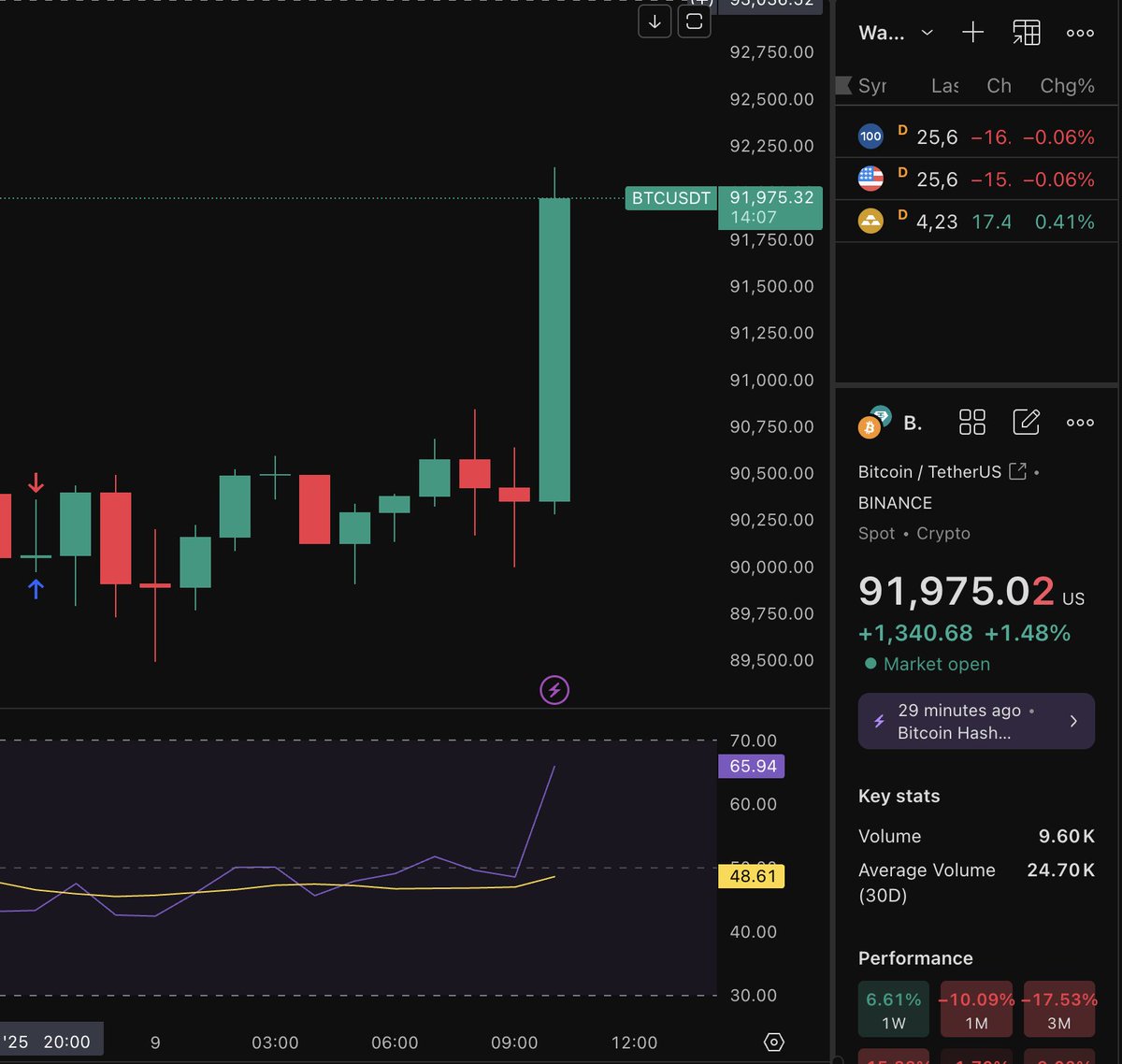Screen dimensions: 1122x1064
Task: Click the 48.61 moving average value label
Action: (752, 876)
